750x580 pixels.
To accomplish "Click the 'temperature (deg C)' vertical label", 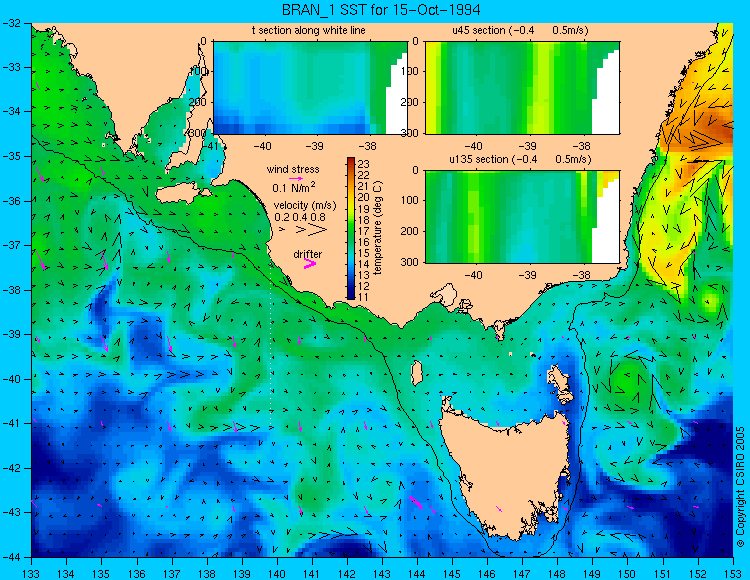I will [378, 228].
